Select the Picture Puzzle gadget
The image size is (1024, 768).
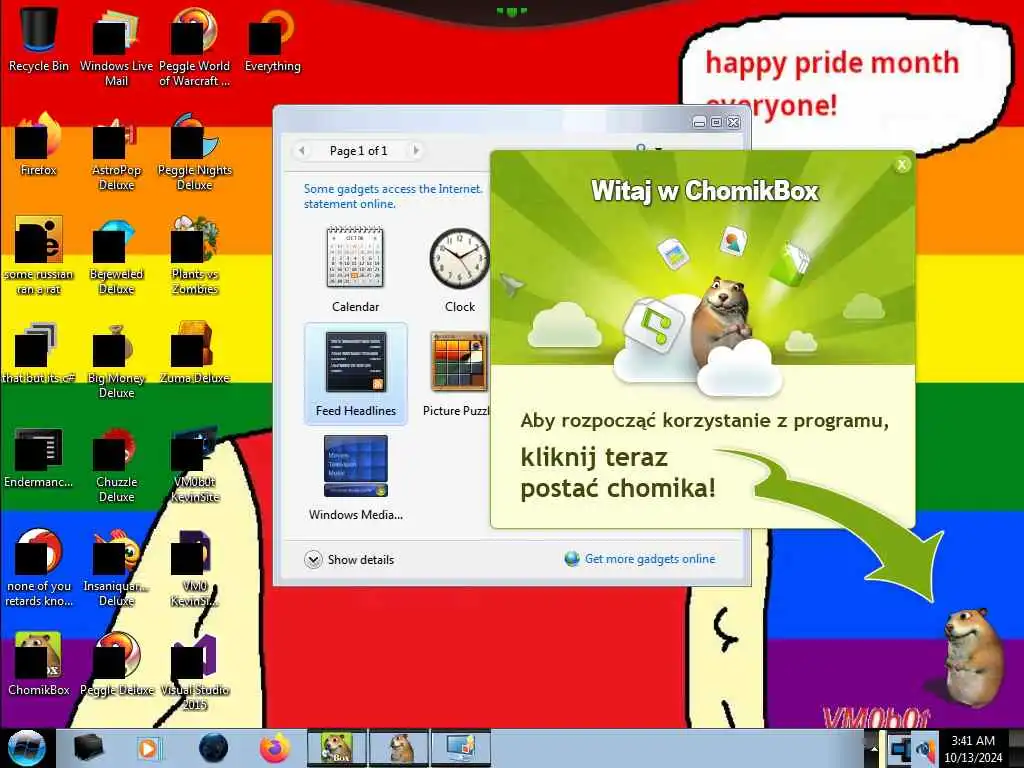coord(457,373)
